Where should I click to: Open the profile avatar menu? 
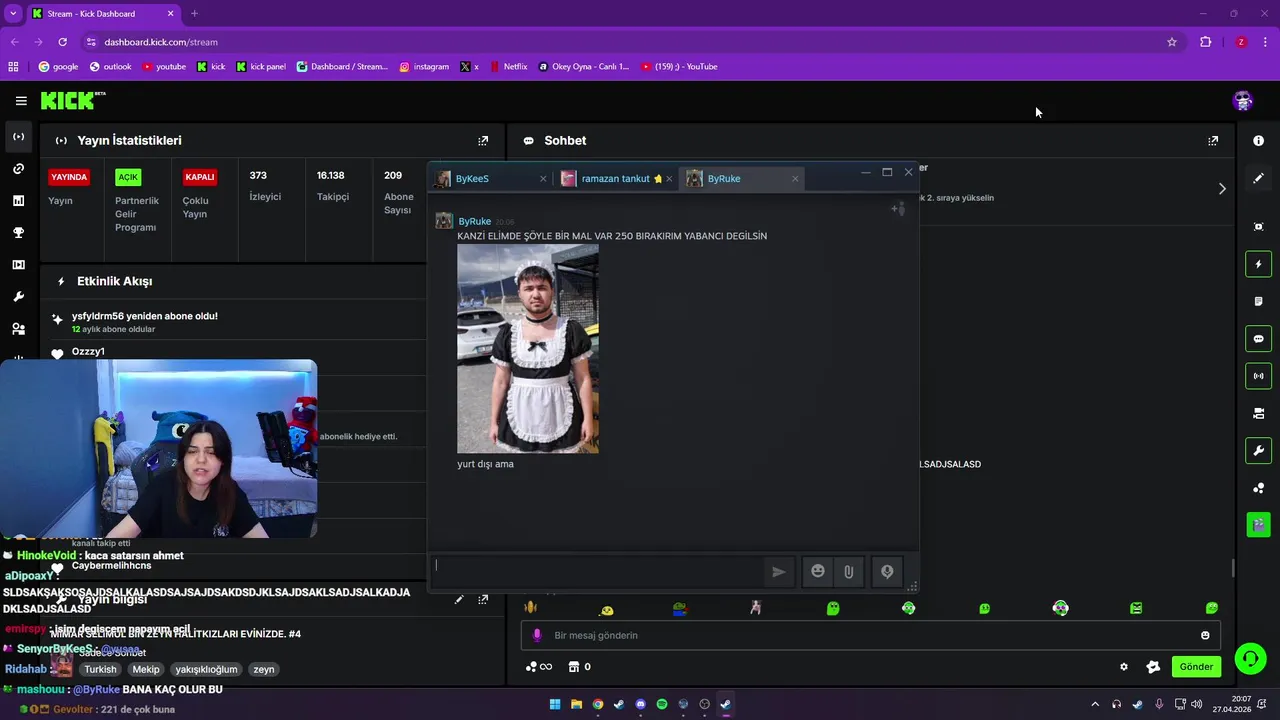tap(1243, 100)
